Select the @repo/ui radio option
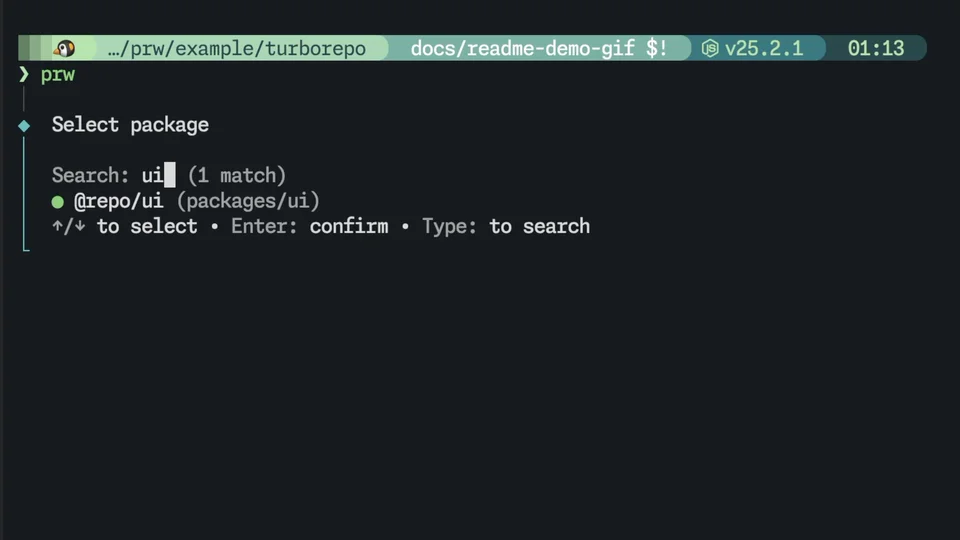This screenshot has width=960, height=540. [58, 201]
